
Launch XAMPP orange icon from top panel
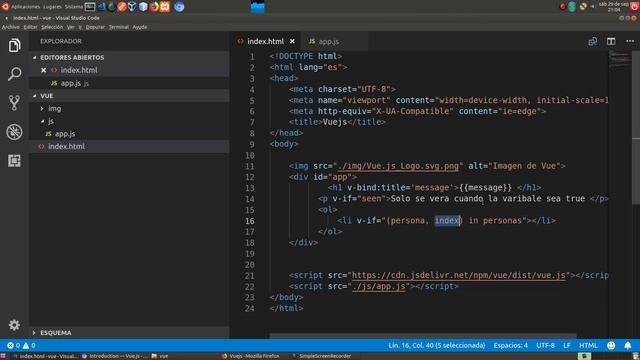165,7
